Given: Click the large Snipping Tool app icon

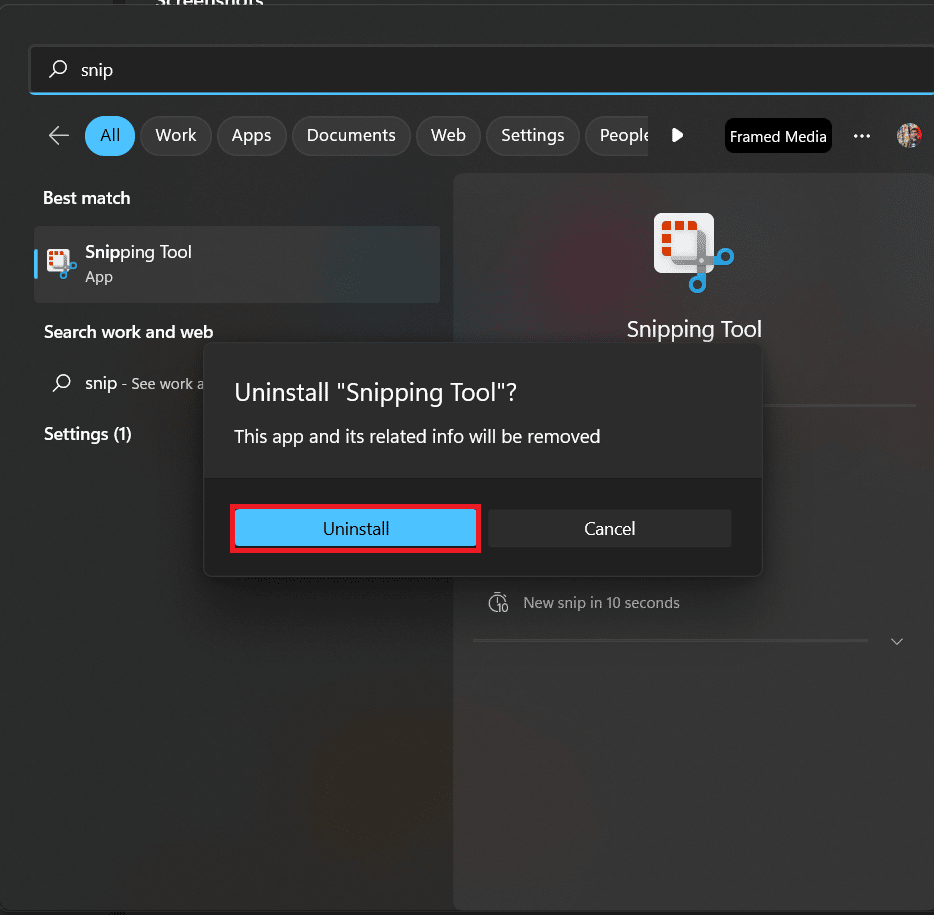Looking at the screenshot, I should [693, 253].
